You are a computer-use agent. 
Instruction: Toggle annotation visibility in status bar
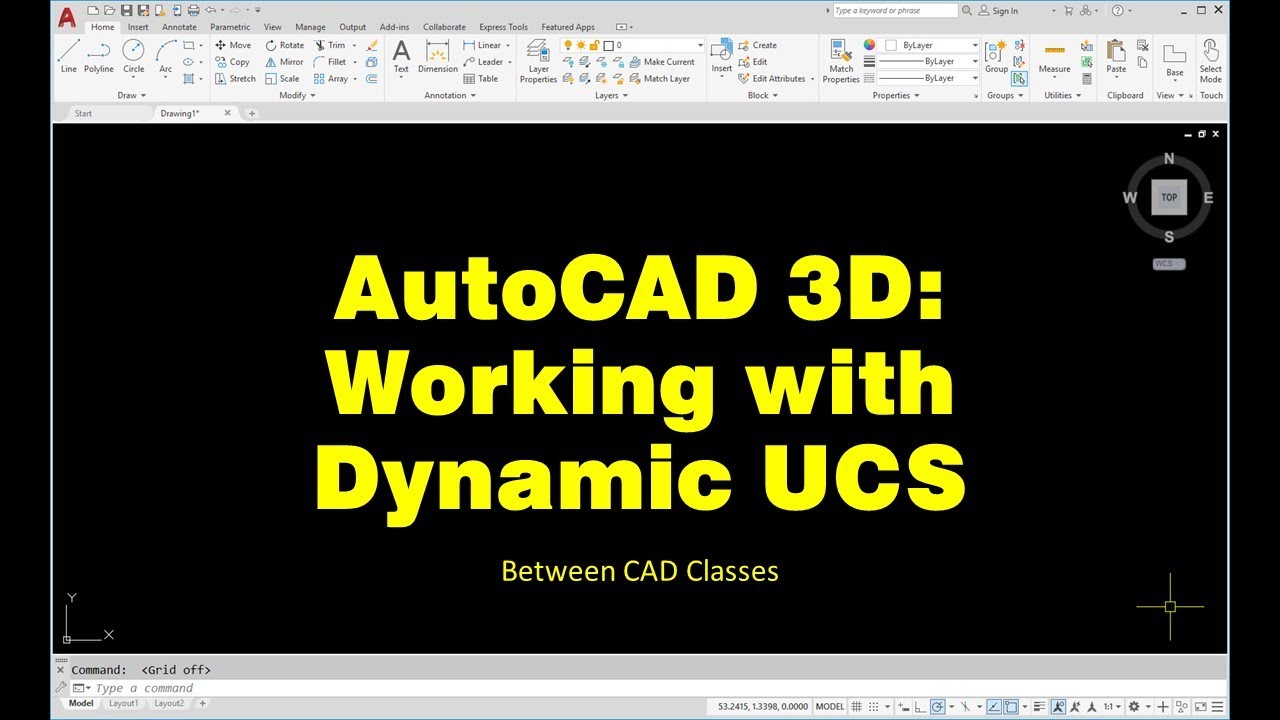[x=1058, y=705]
